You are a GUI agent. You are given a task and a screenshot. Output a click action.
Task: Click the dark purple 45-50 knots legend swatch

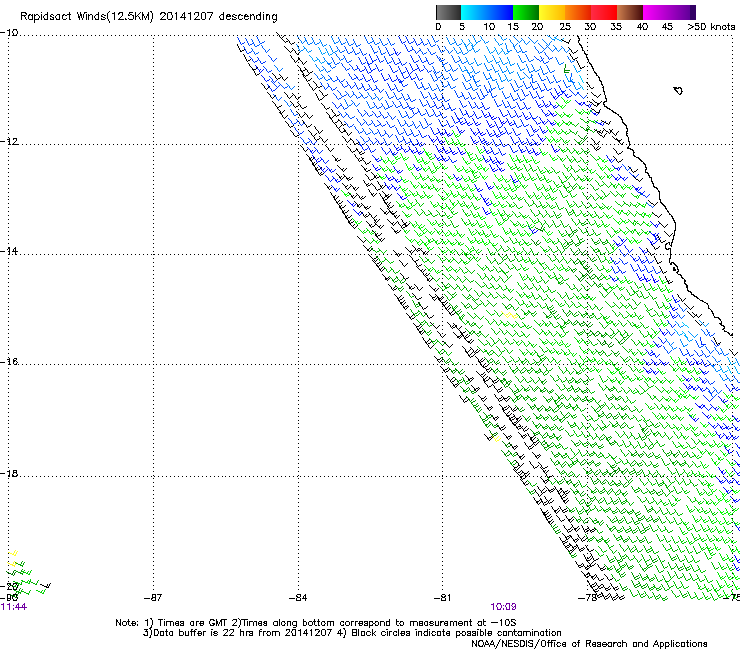click(682, 12)
